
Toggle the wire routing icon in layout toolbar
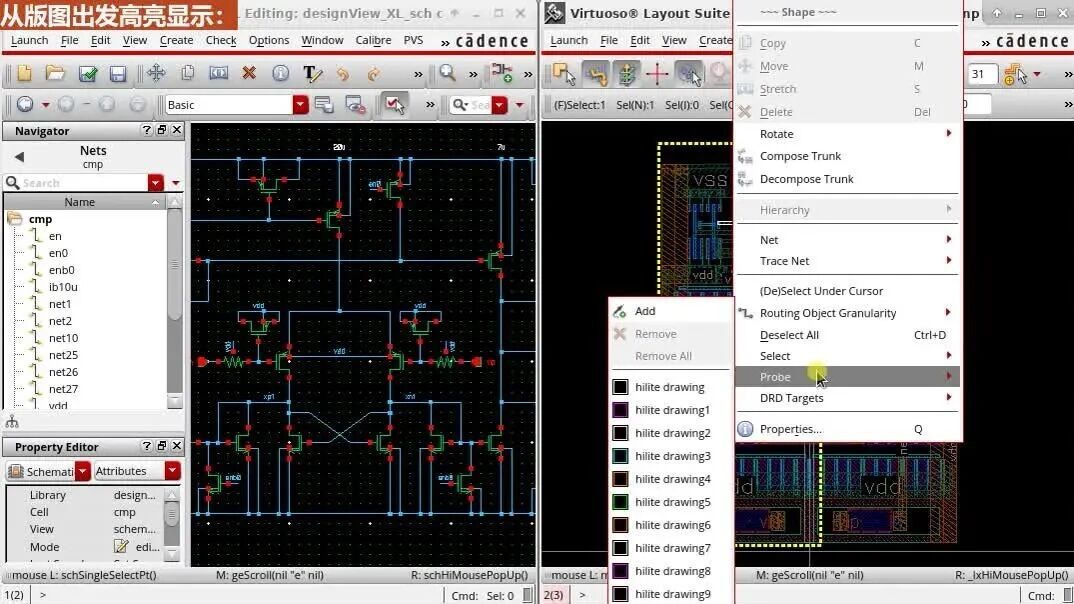[x=597, y=74]
